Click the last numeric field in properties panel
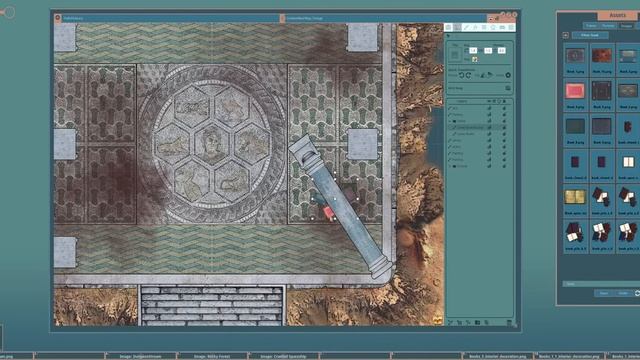This screenshot has width=640, height=360. [501, 51]
